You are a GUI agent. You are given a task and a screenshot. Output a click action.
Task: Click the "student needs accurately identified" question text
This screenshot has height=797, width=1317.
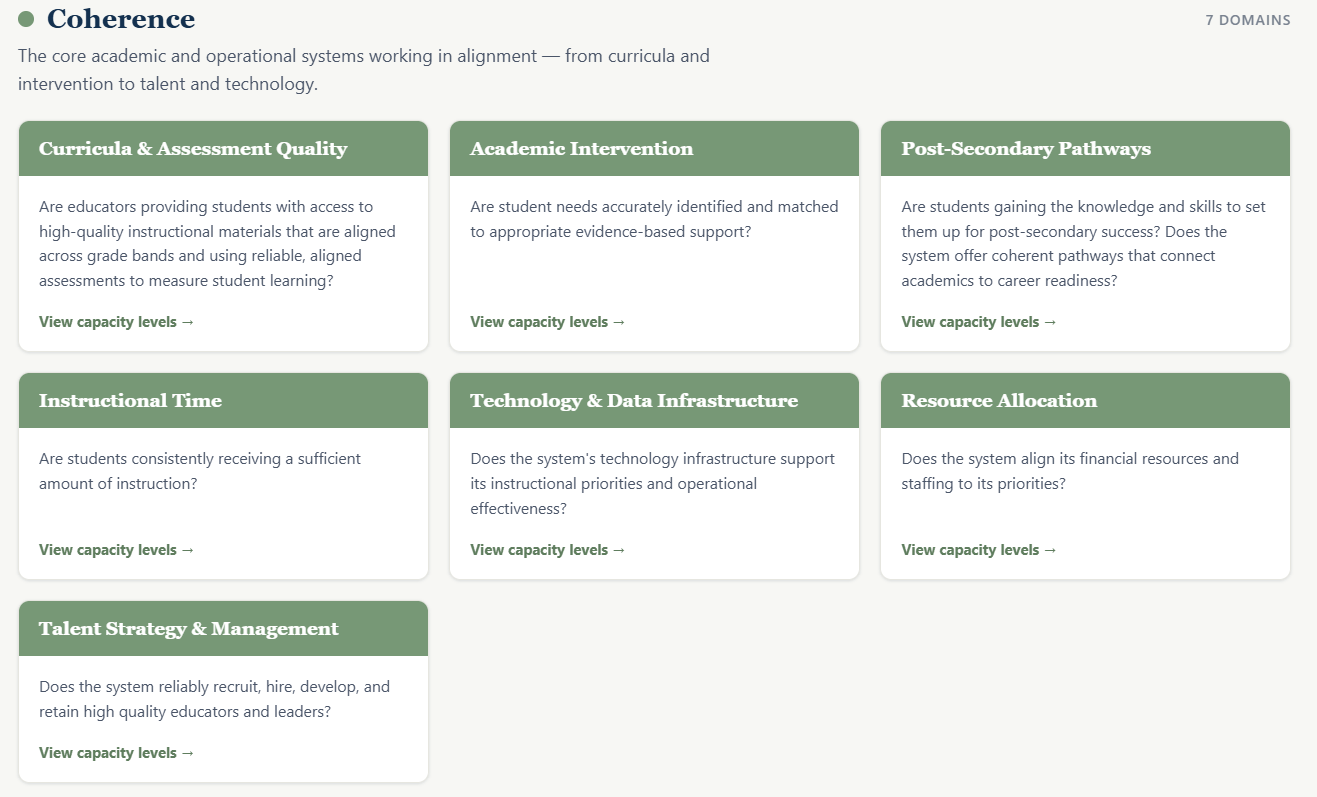click(654, 219)
